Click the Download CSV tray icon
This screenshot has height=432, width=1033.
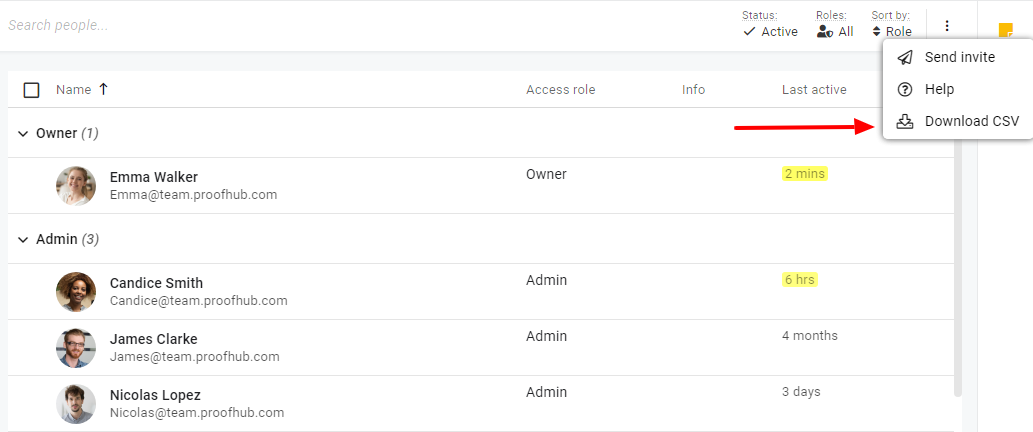pos(905,121)
